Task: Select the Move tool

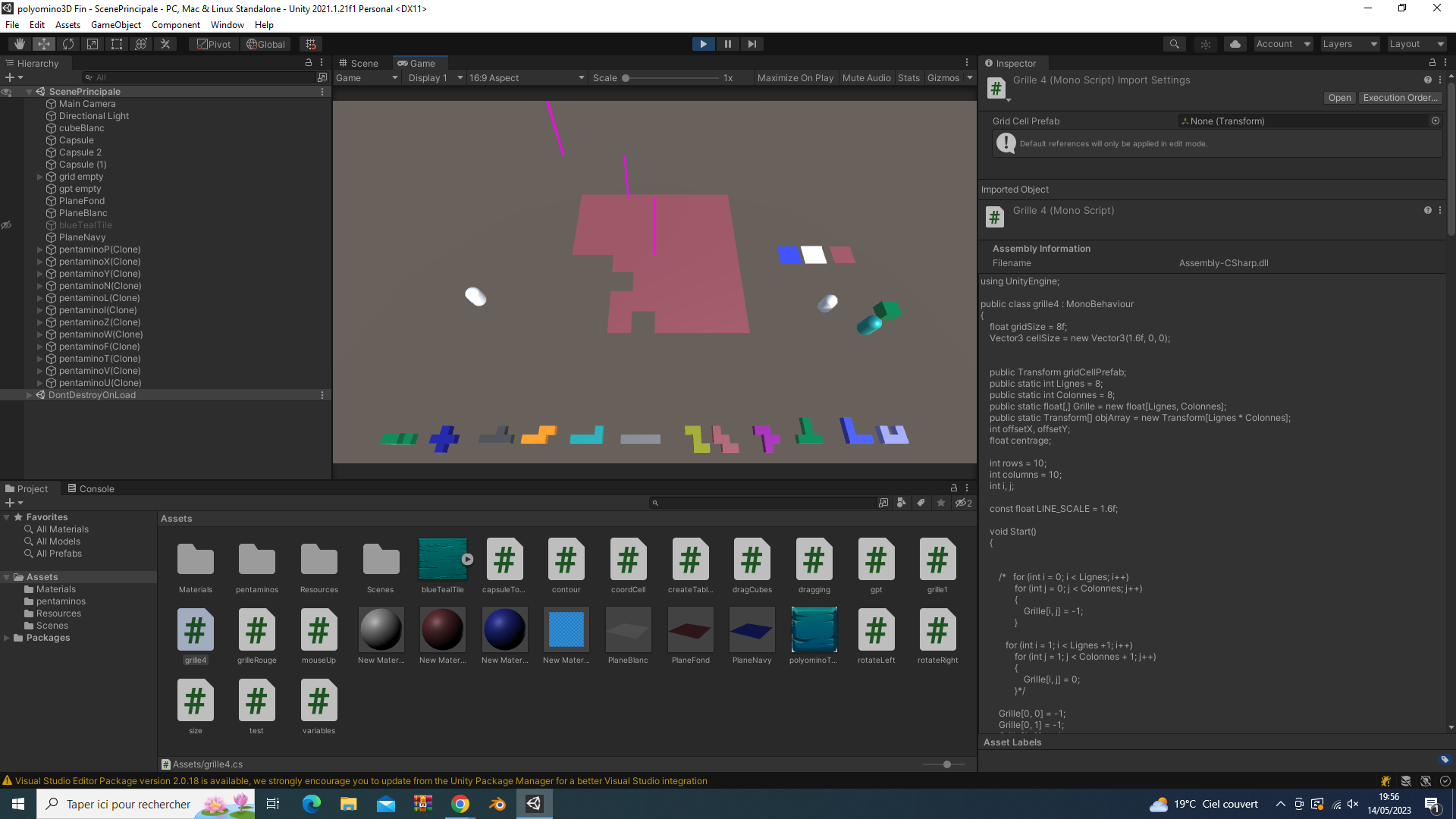Action: [43, 43]
